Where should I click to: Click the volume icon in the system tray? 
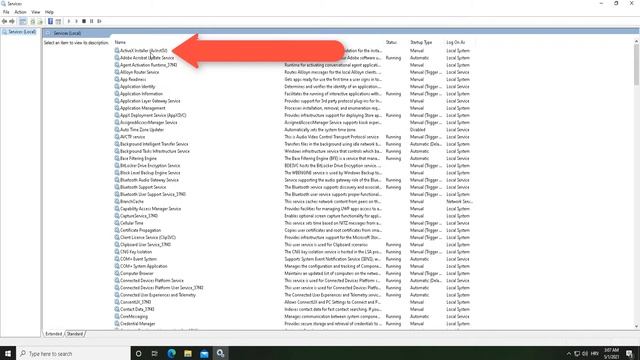pyautogui.click(x=585, y=353)
